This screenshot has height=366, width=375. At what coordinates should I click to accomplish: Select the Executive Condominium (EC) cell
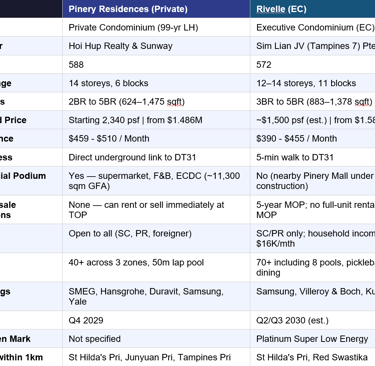tap(313, 27)
